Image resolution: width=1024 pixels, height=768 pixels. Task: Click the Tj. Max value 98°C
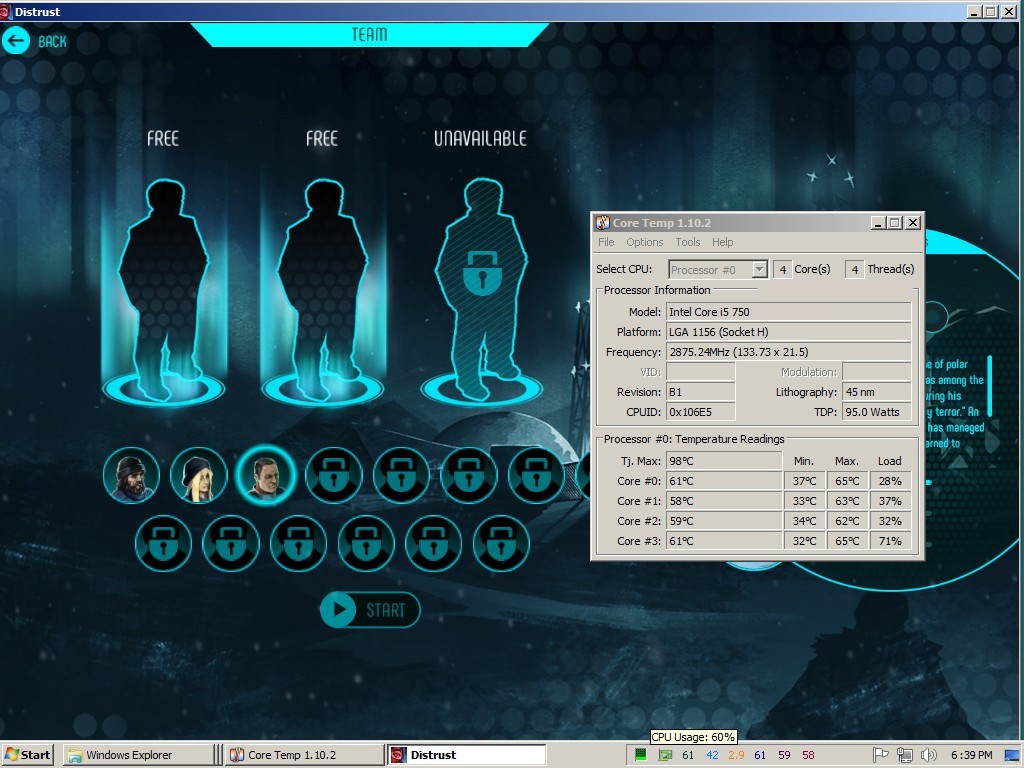point(724,460)
